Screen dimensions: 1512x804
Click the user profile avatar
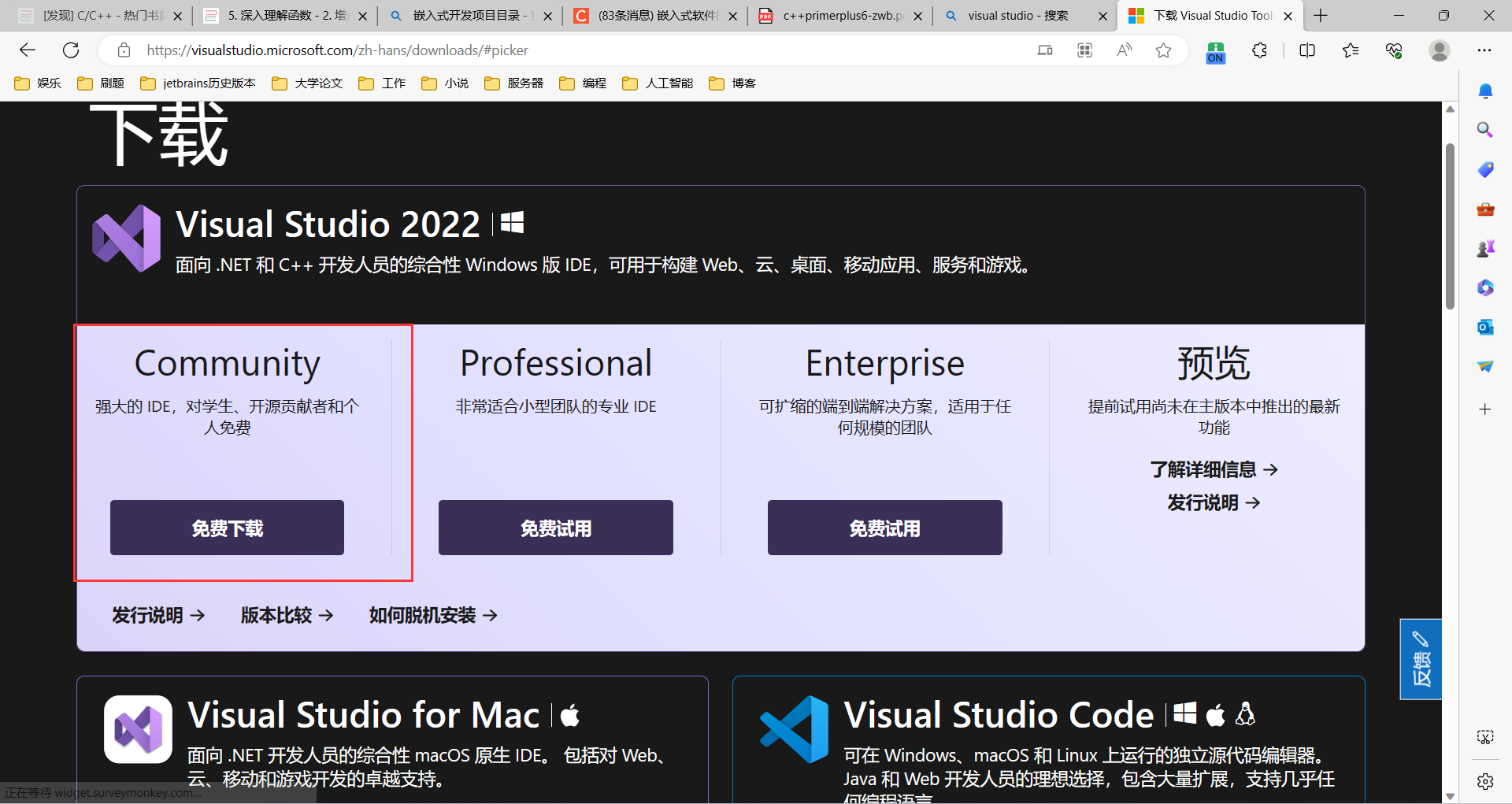coord(1440,50)
